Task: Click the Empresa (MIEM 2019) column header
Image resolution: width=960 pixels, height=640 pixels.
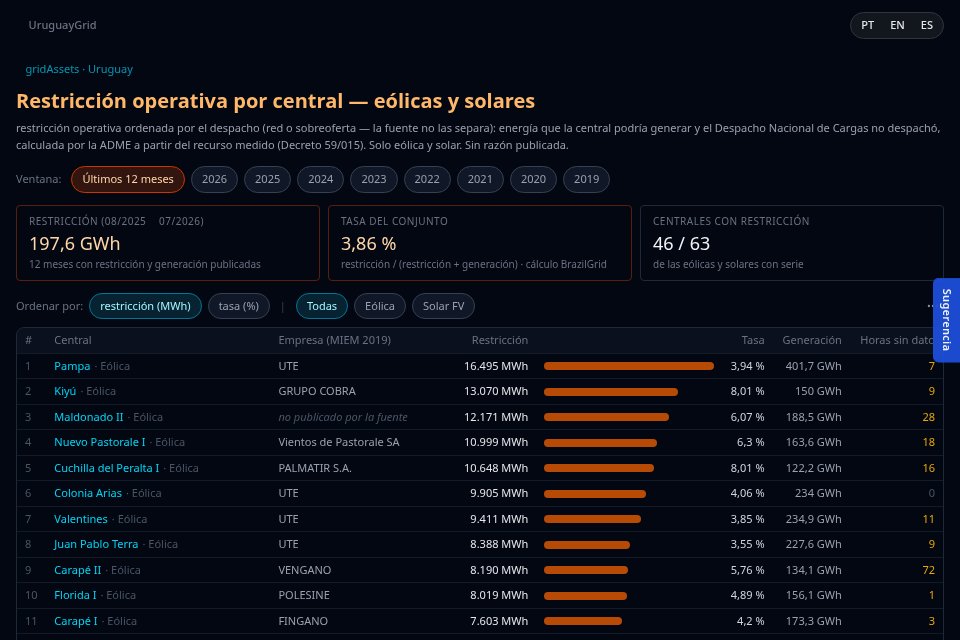Action: (334, 340)
